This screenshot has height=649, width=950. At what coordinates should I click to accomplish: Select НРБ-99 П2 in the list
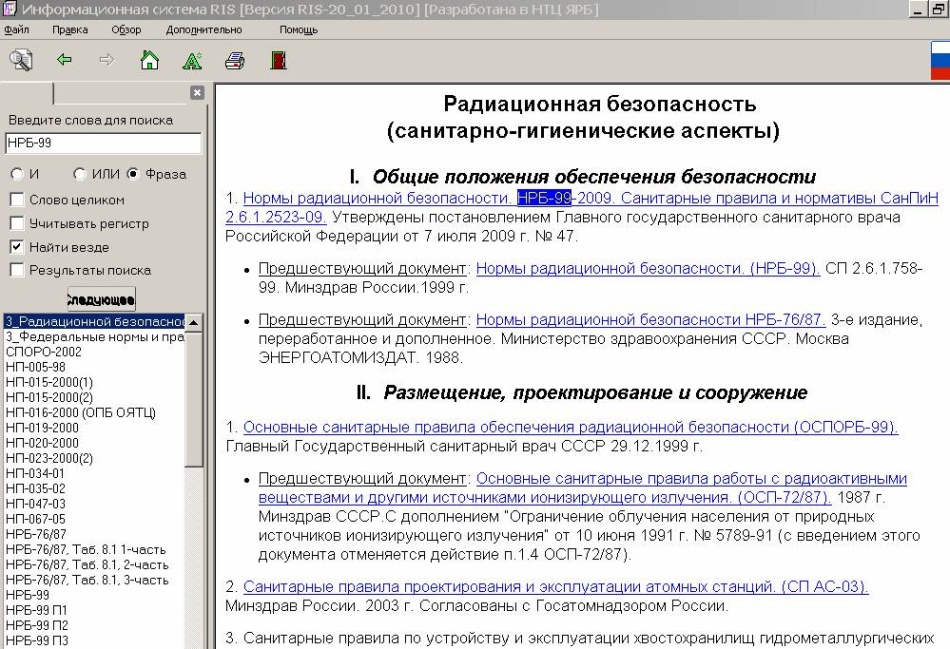point(37,625)
